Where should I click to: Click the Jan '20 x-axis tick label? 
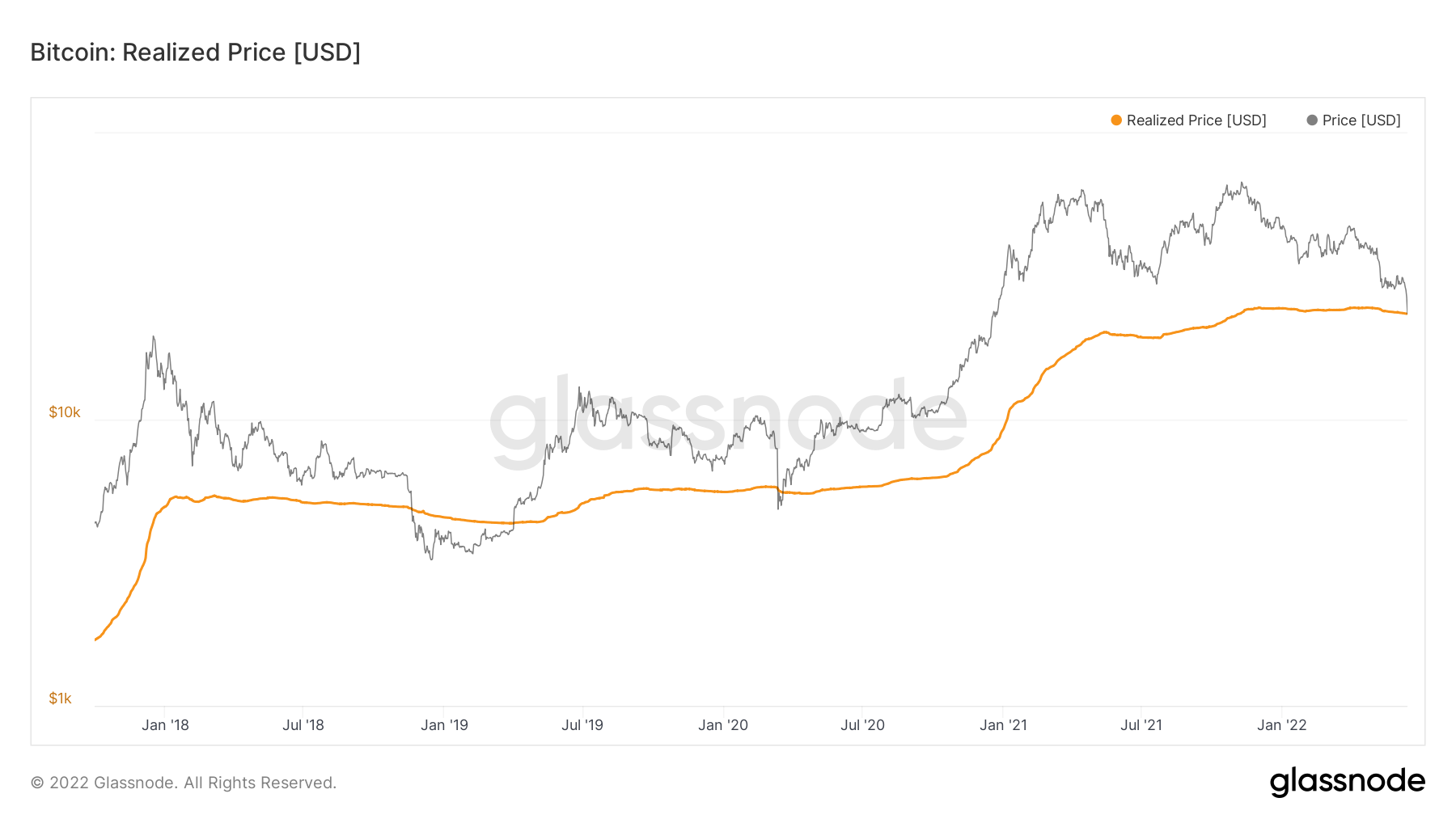pyautogui.click(x=723, y=725)
